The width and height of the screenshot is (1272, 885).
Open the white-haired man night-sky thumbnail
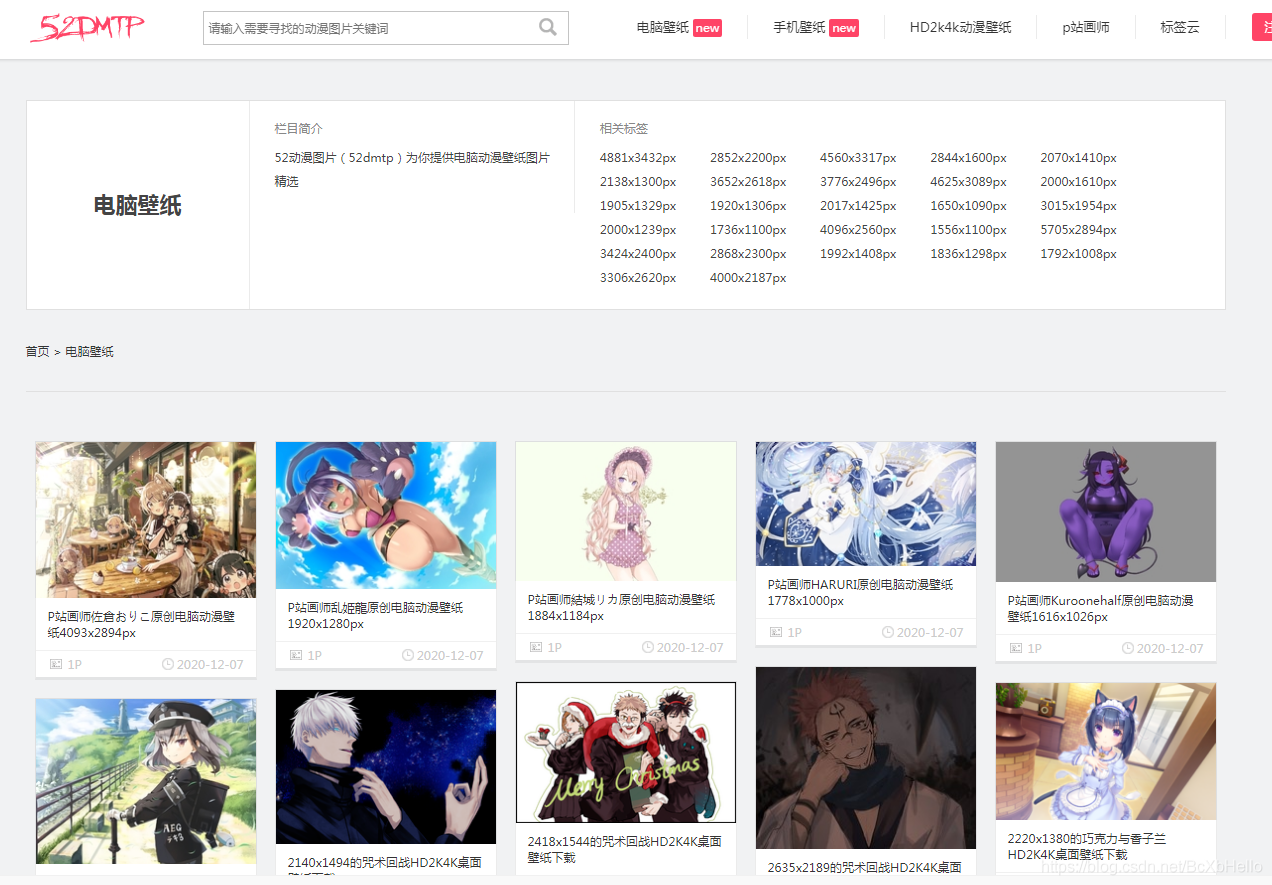(386, 767)
